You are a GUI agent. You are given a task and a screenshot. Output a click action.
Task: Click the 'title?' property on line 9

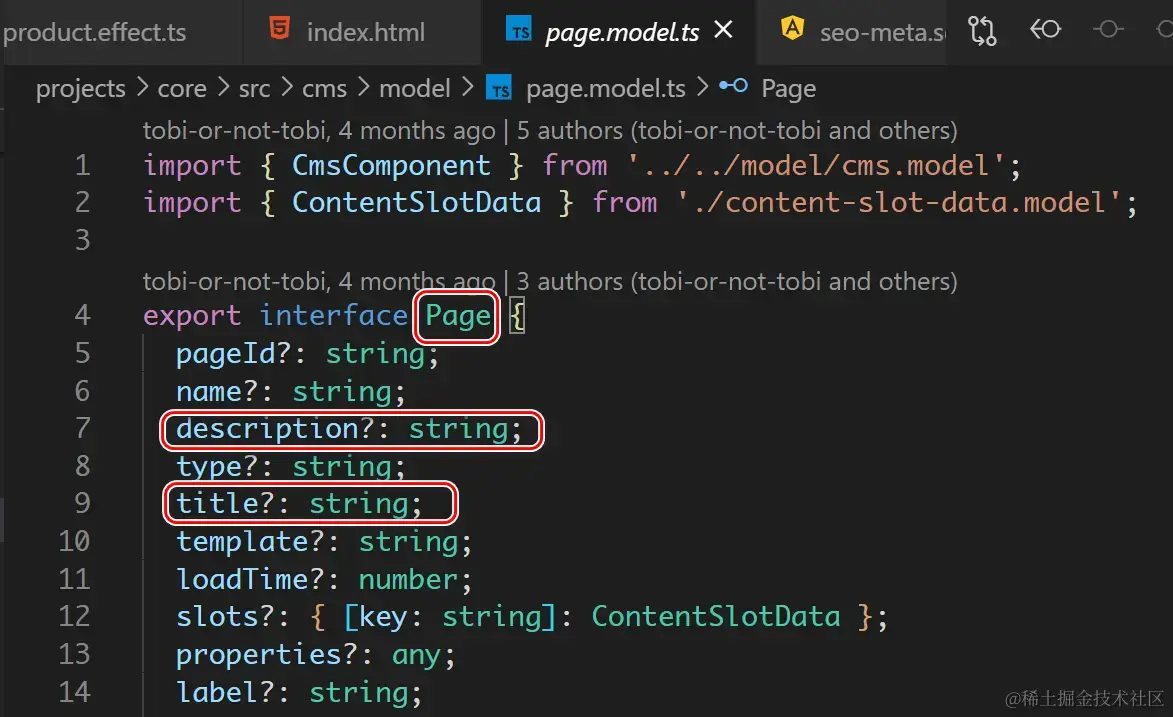(x=224, y=504)
